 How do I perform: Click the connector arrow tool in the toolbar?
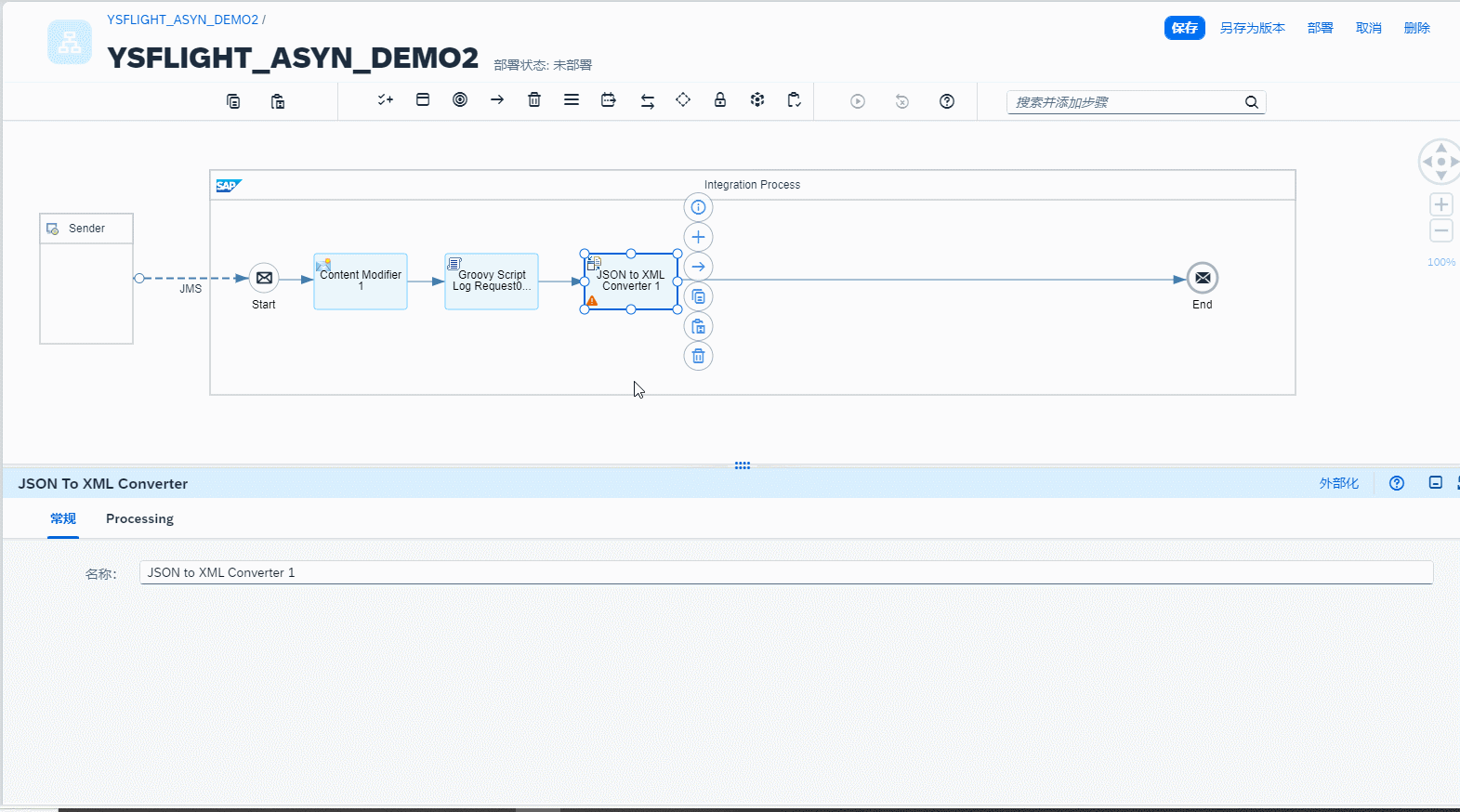[497, 100]
